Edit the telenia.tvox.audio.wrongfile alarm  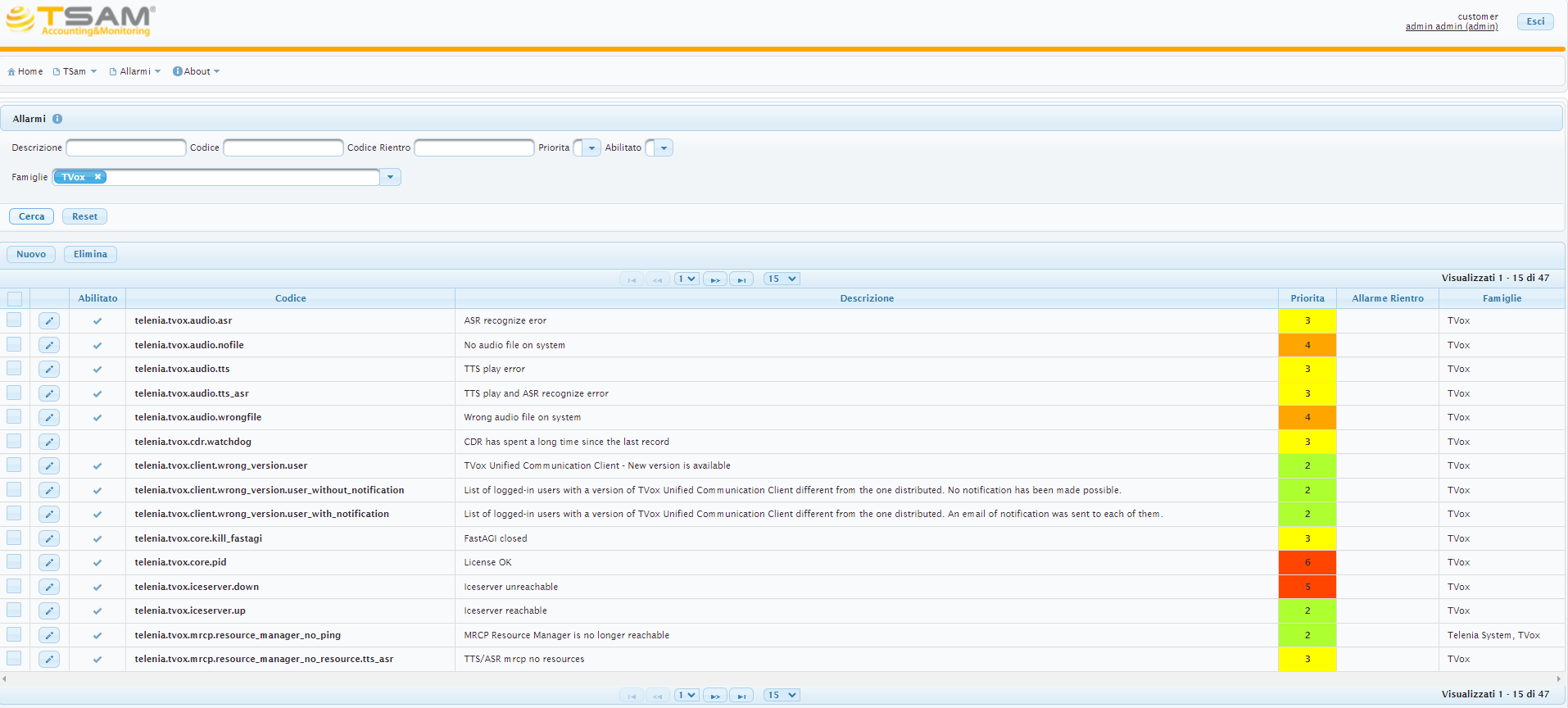[x=49, y=418]
